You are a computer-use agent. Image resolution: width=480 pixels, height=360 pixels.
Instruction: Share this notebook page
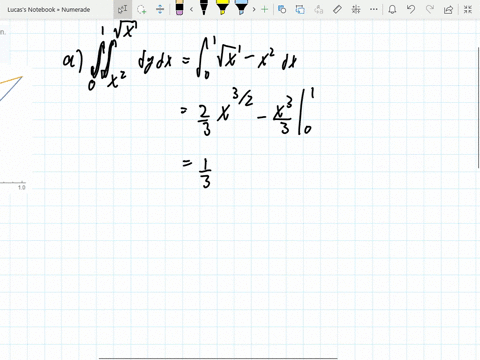448,9
